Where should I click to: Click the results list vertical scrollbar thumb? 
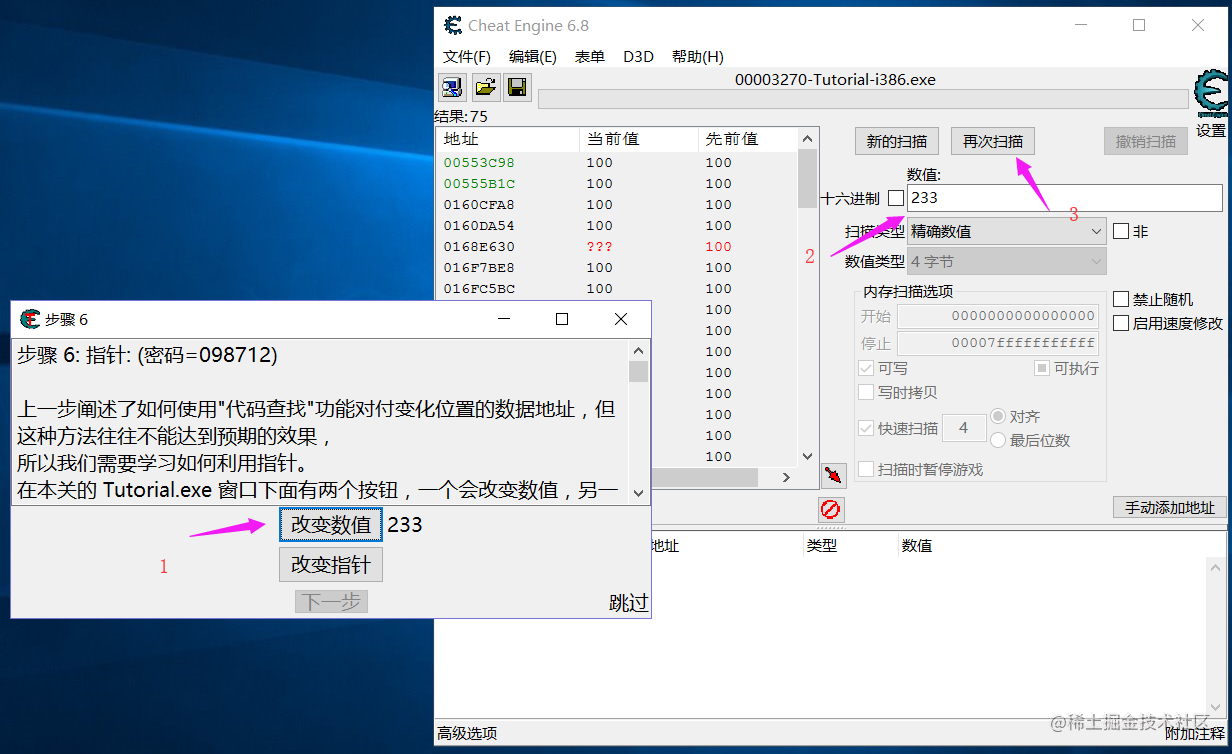[807, 178]
